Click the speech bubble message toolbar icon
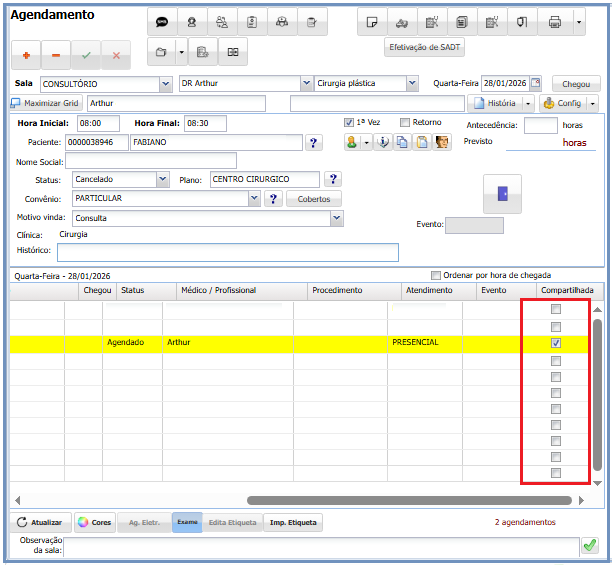Viewport: 612px width, 566px height. [162, 22]
